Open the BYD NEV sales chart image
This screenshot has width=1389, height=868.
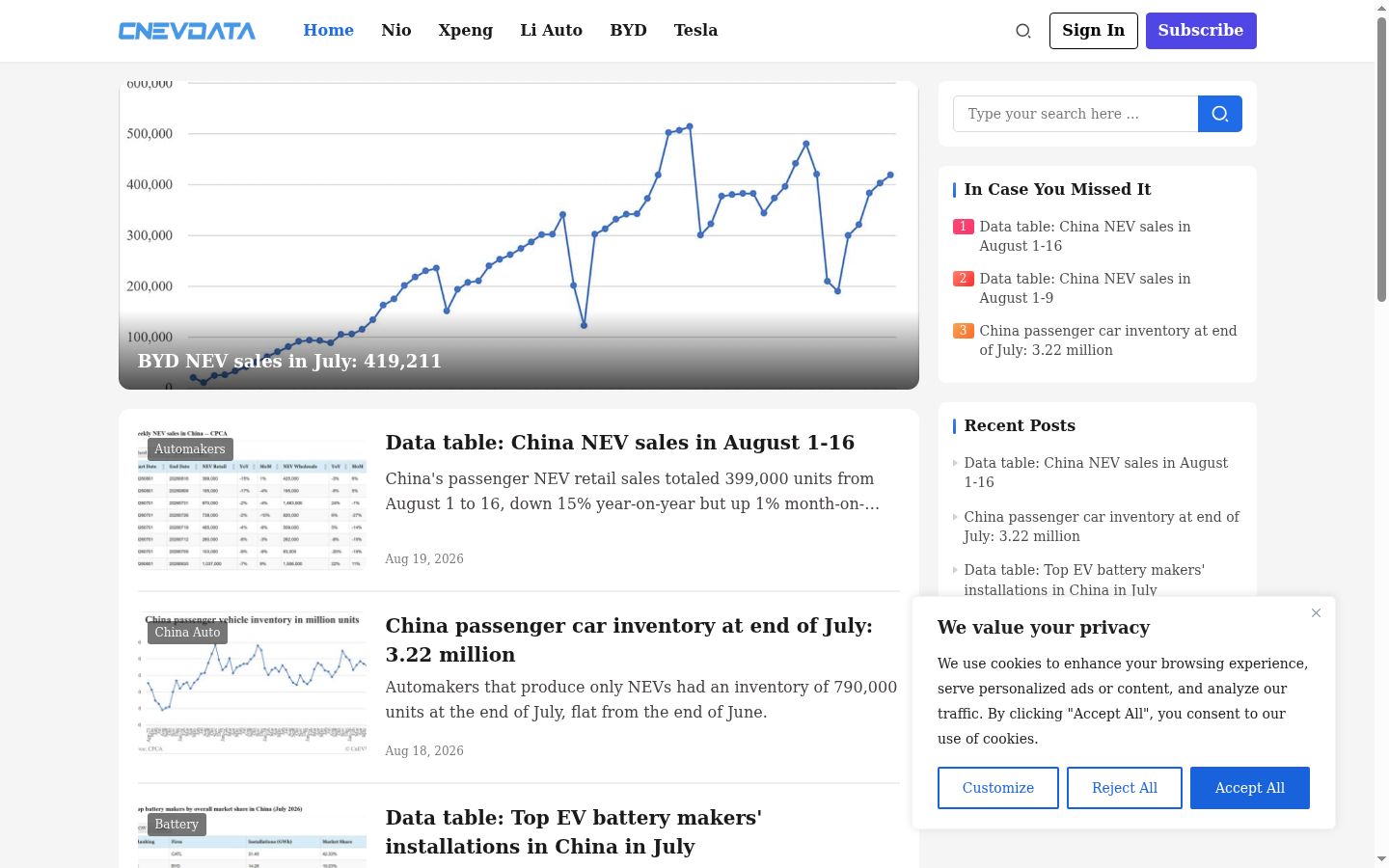pos(519,235)
